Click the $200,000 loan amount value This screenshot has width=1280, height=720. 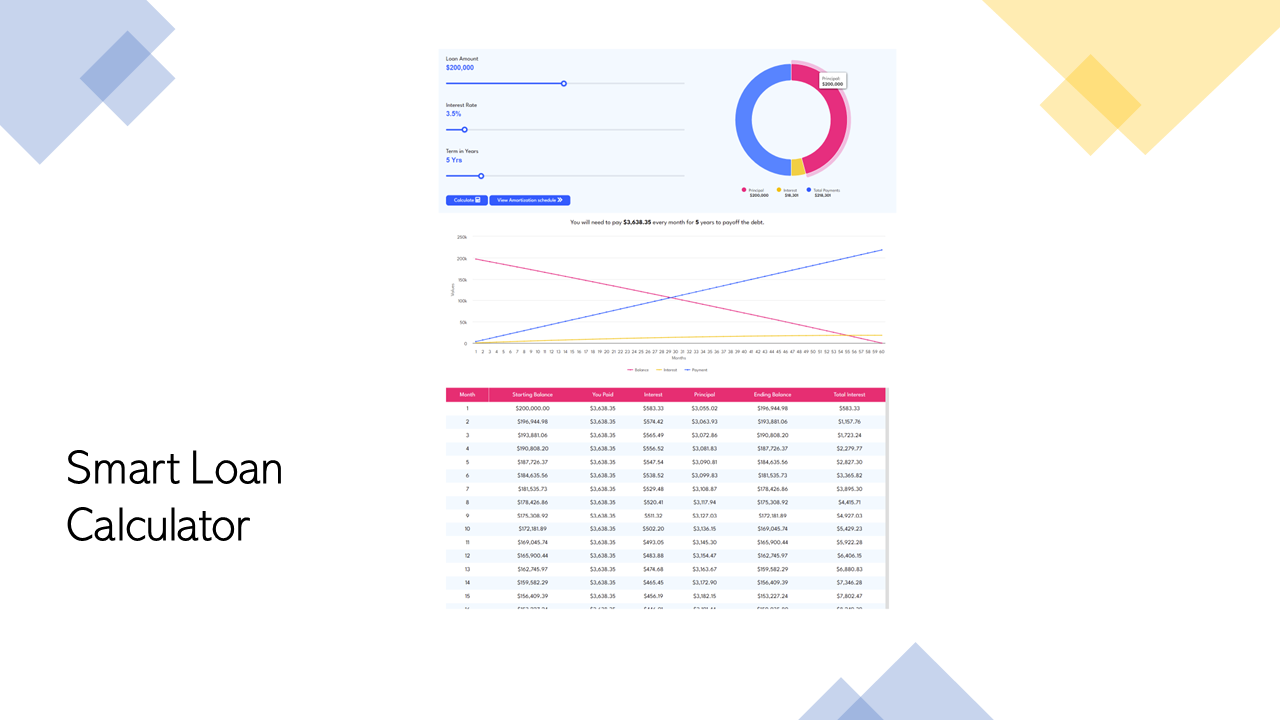(x=460, y=68)
